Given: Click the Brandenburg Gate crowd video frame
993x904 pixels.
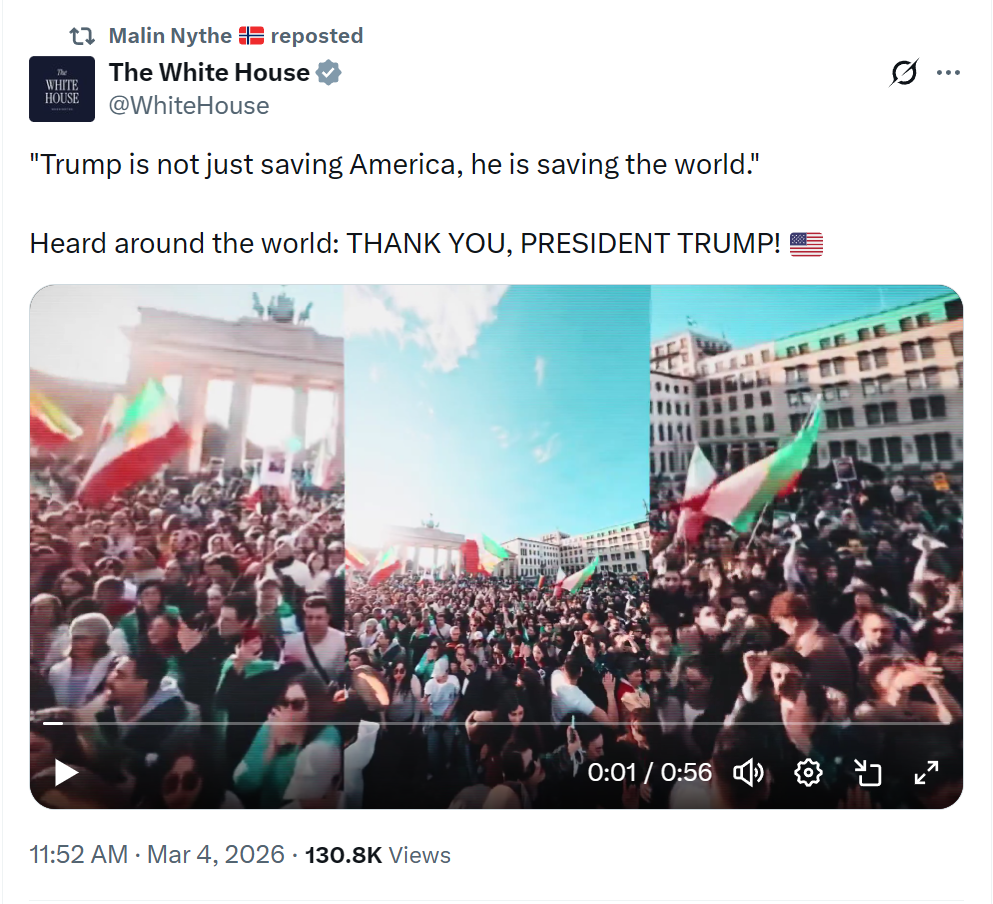Looking at the screenshot, I should pyautogui.click(x=496, y=500).
